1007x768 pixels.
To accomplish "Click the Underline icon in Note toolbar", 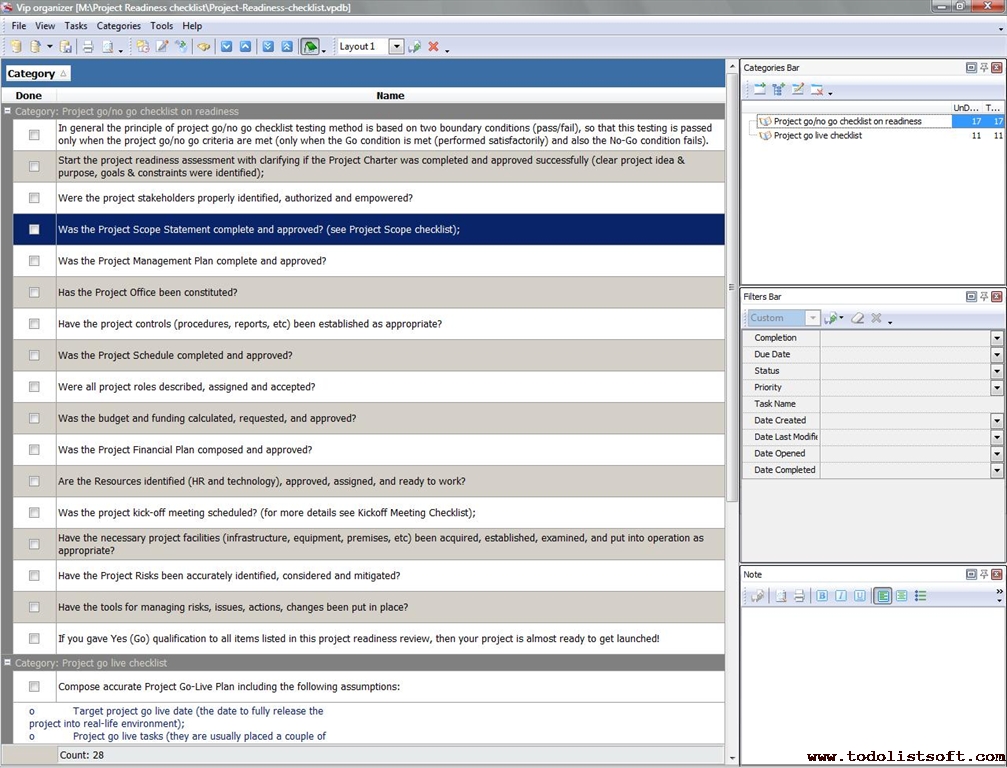I will point(859,596).
